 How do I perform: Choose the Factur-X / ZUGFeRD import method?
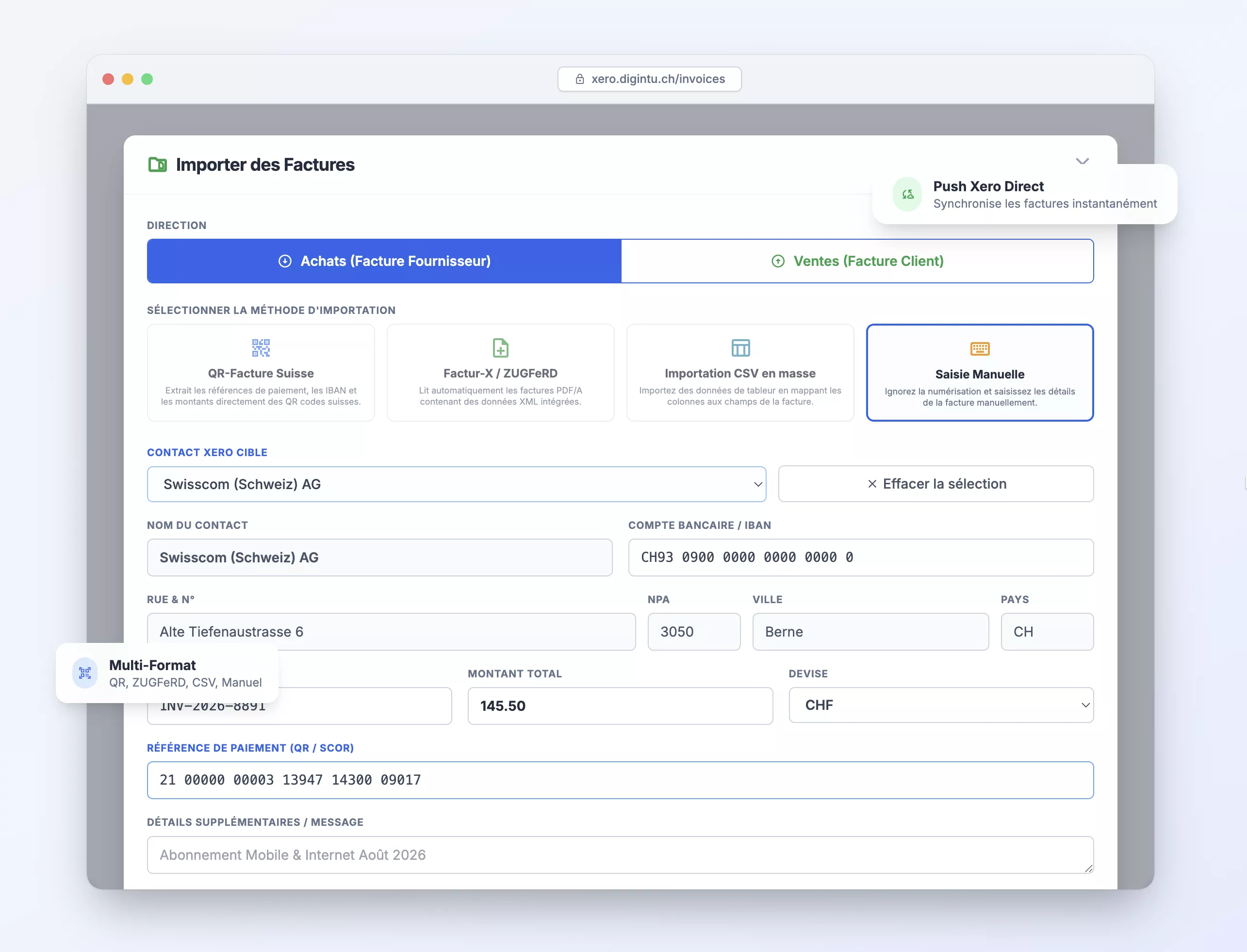500,372
